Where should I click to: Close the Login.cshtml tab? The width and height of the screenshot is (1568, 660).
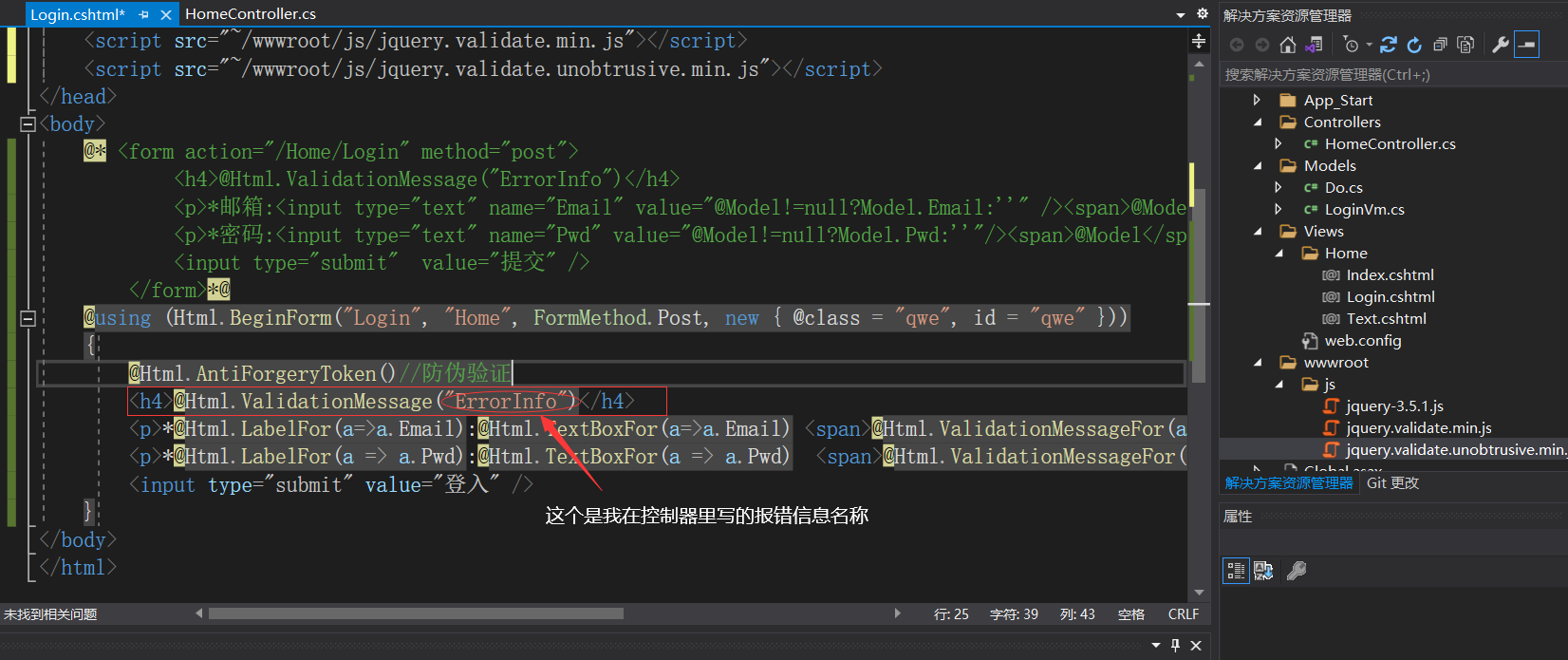[x=166, y=14]
